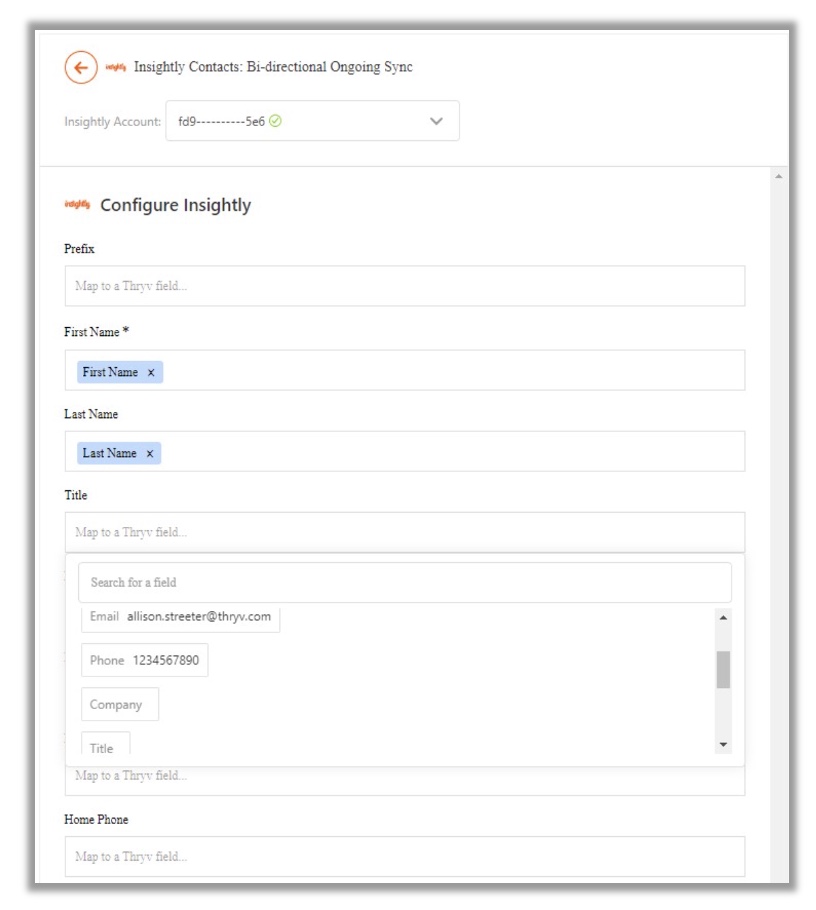
Task: Expand the Insightly Account dropdown chevron
Action: (436, 121)
